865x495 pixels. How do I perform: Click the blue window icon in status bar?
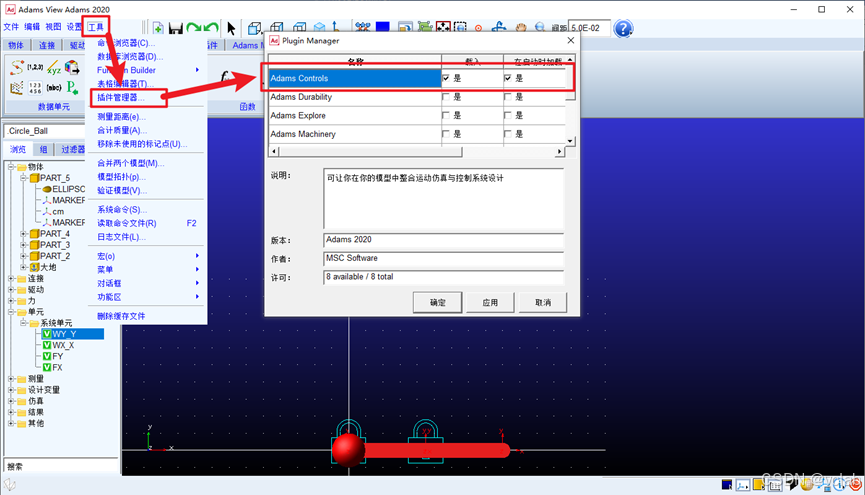pos(727,485)
